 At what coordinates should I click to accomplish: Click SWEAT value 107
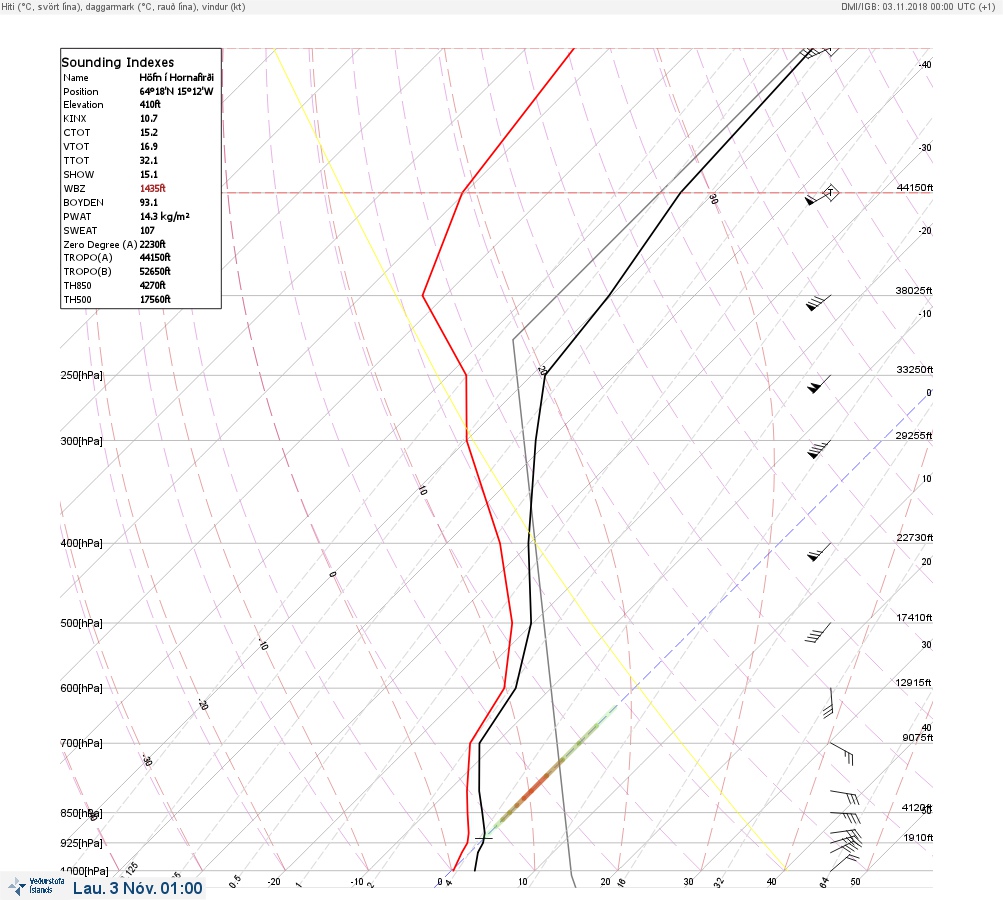tap(147, 230)
